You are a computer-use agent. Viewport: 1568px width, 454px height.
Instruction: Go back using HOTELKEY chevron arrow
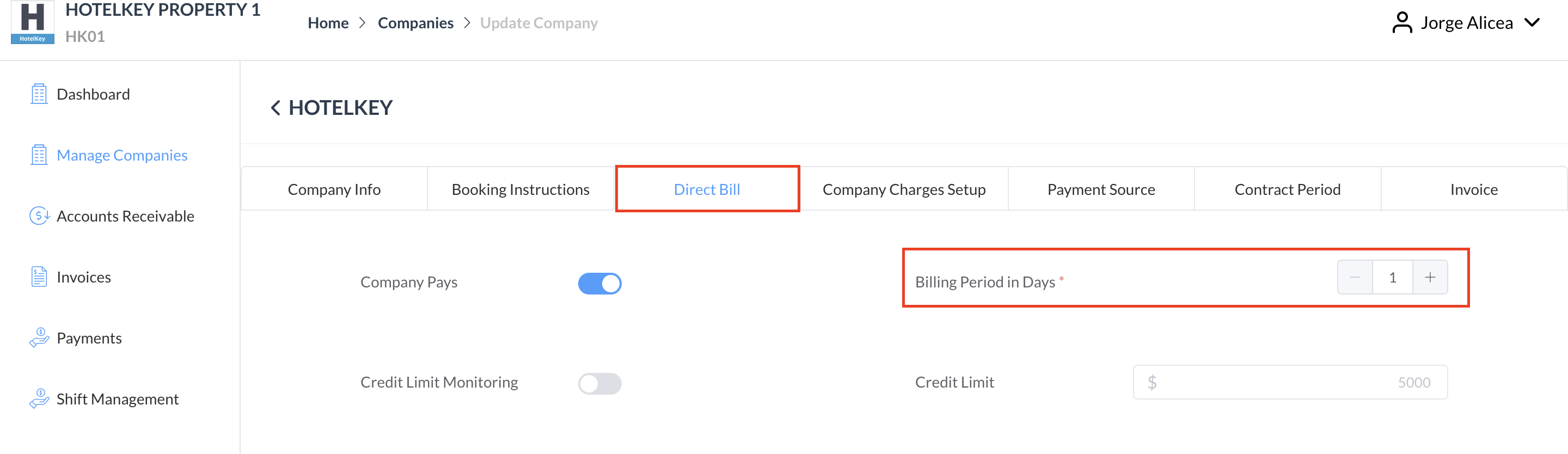pyautogui.click(x=275, y=108)
